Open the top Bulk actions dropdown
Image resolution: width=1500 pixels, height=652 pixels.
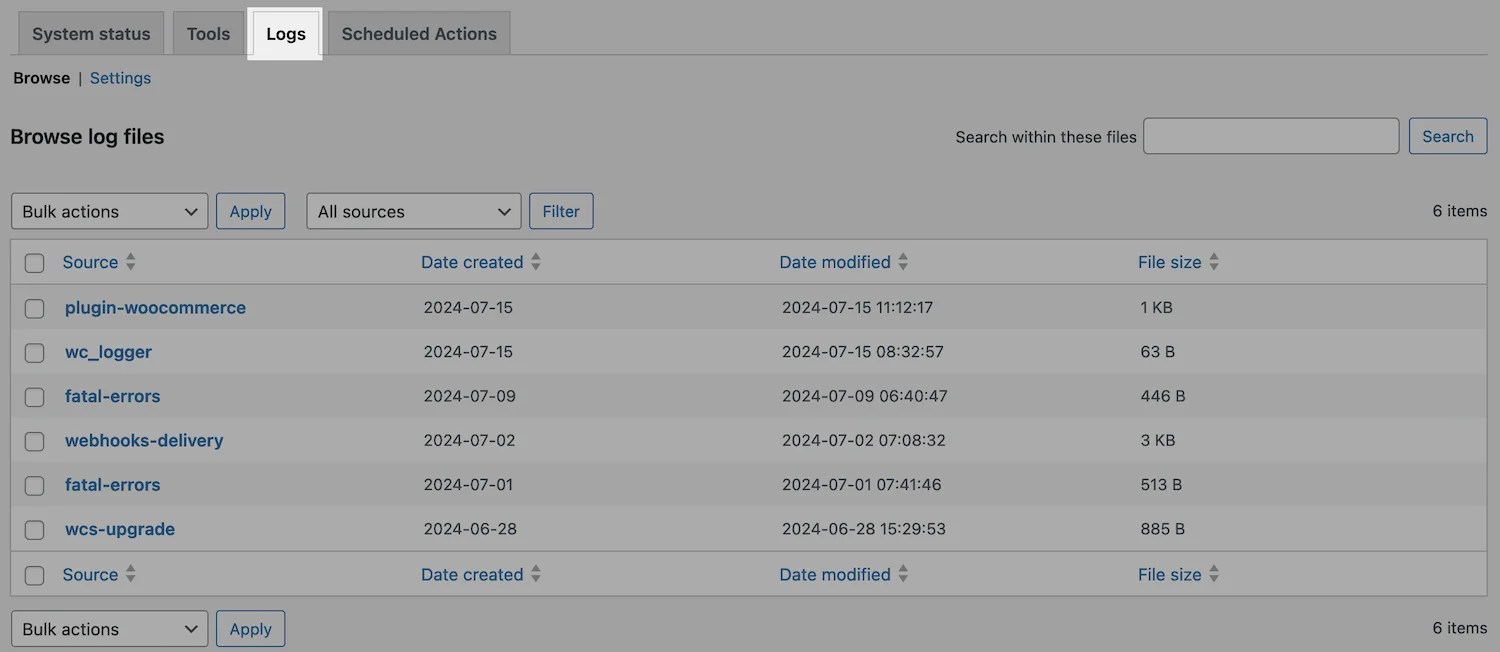point(110,211)
